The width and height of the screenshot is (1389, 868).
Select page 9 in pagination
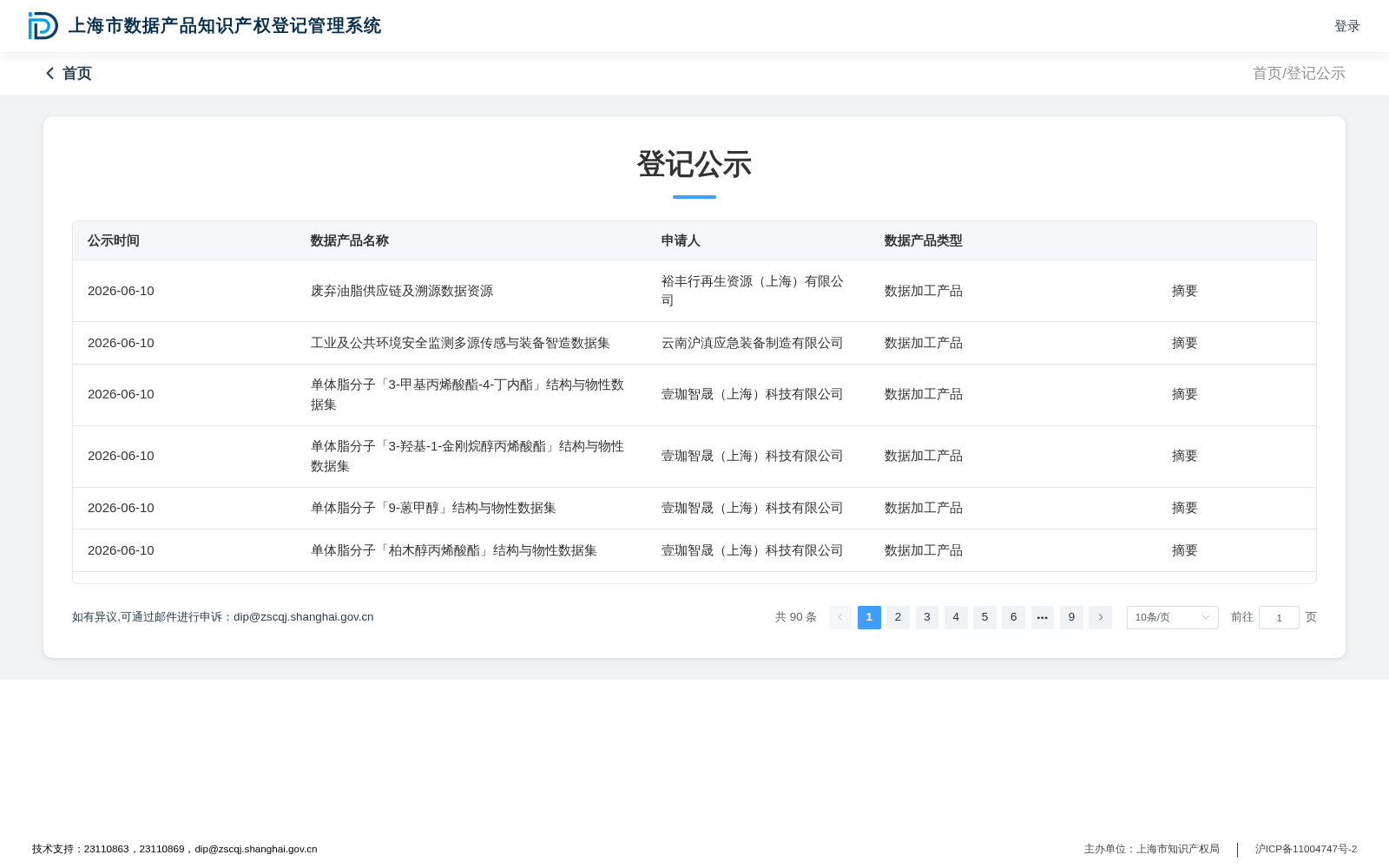point(1071,617)
